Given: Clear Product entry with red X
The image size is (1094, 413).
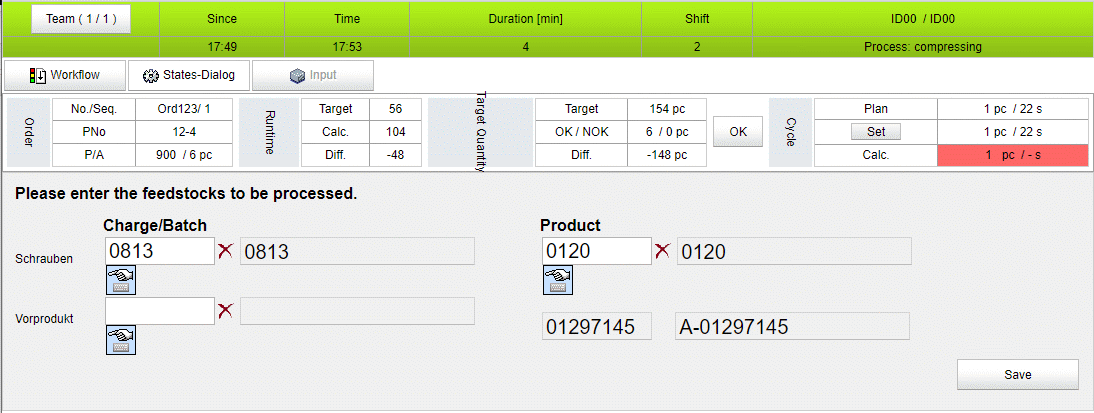Looking at the screenshot, I should tap(662, 251).
